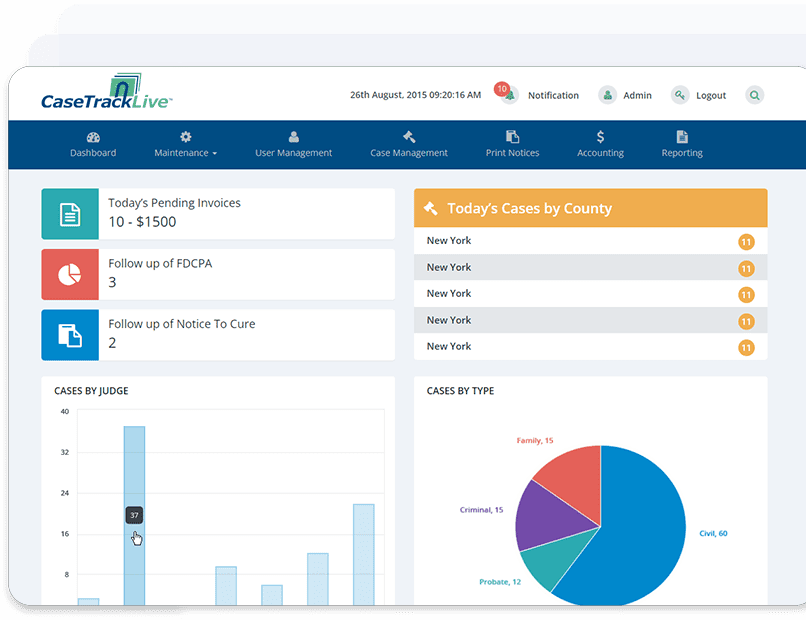
Task: Click the notification bell icon
Action: point(510,95)
